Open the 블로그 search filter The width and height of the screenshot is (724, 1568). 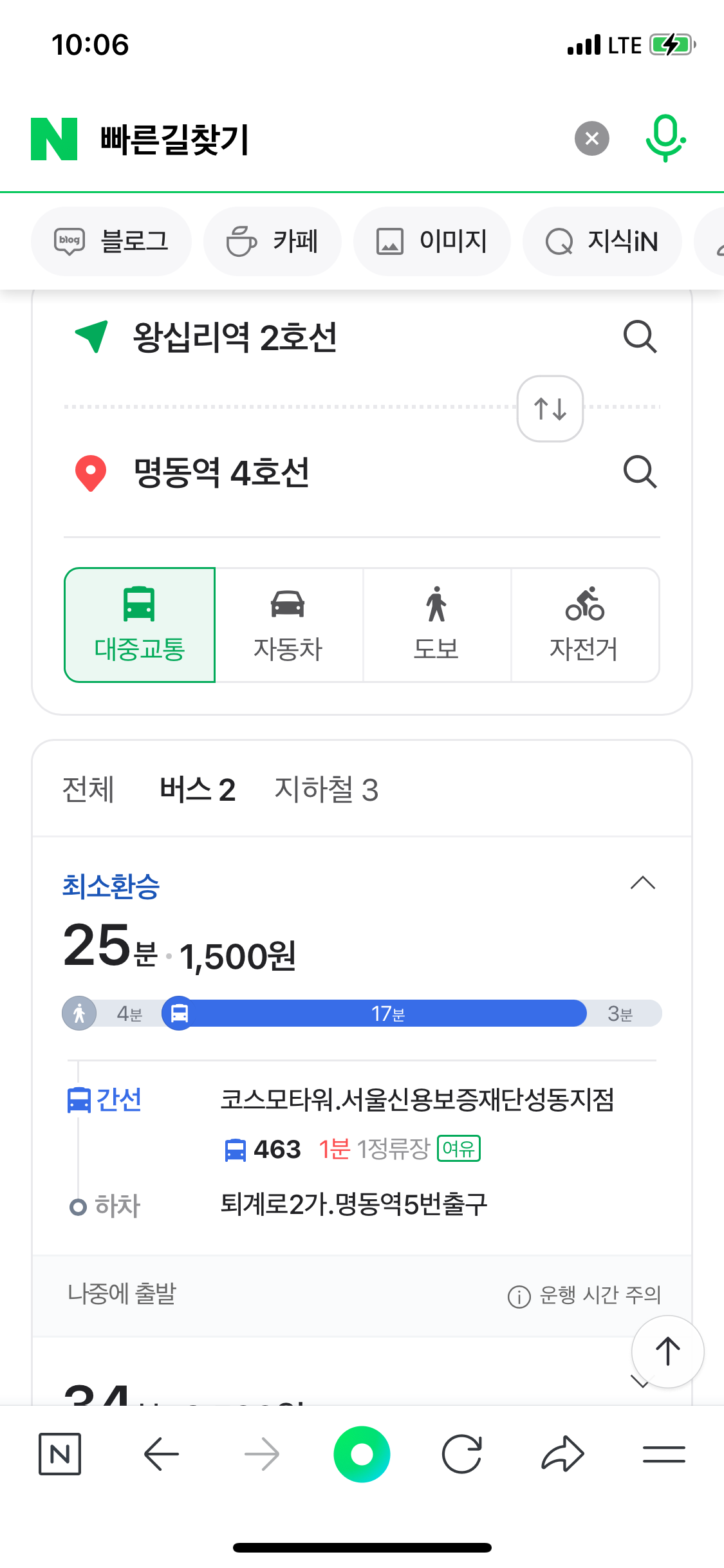(x=111, y=241)
